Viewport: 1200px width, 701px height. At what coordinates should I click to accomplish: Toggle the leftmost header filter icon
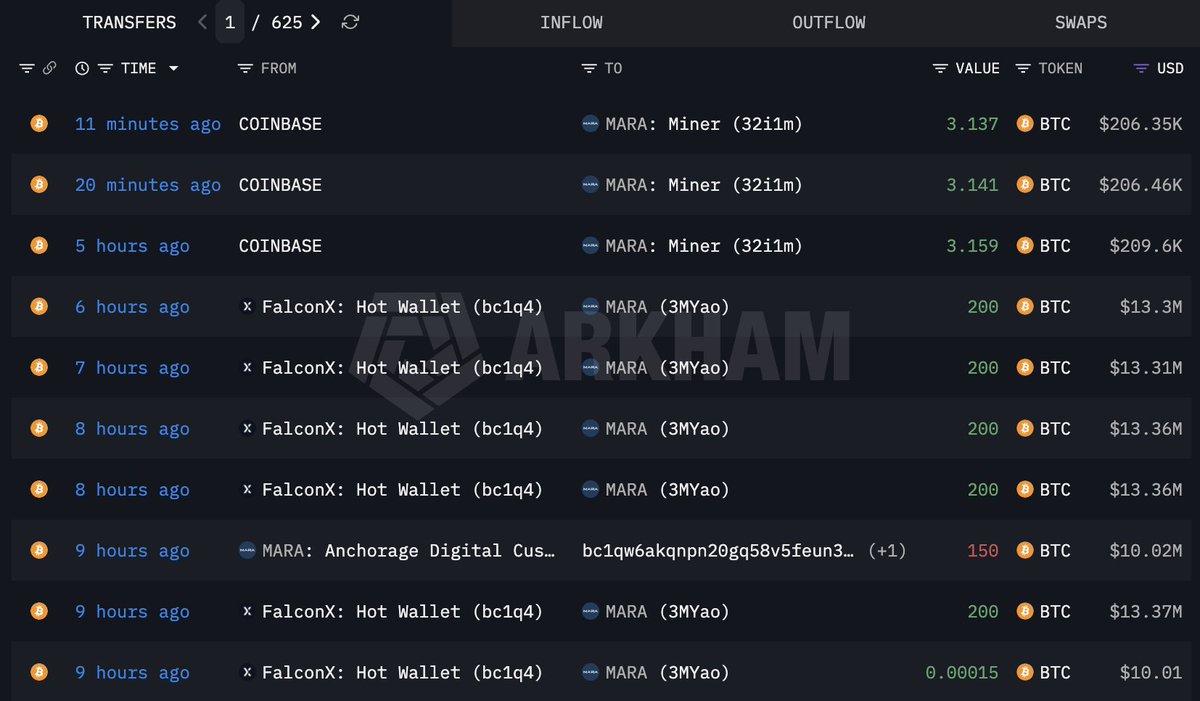[x=27, y=68]
